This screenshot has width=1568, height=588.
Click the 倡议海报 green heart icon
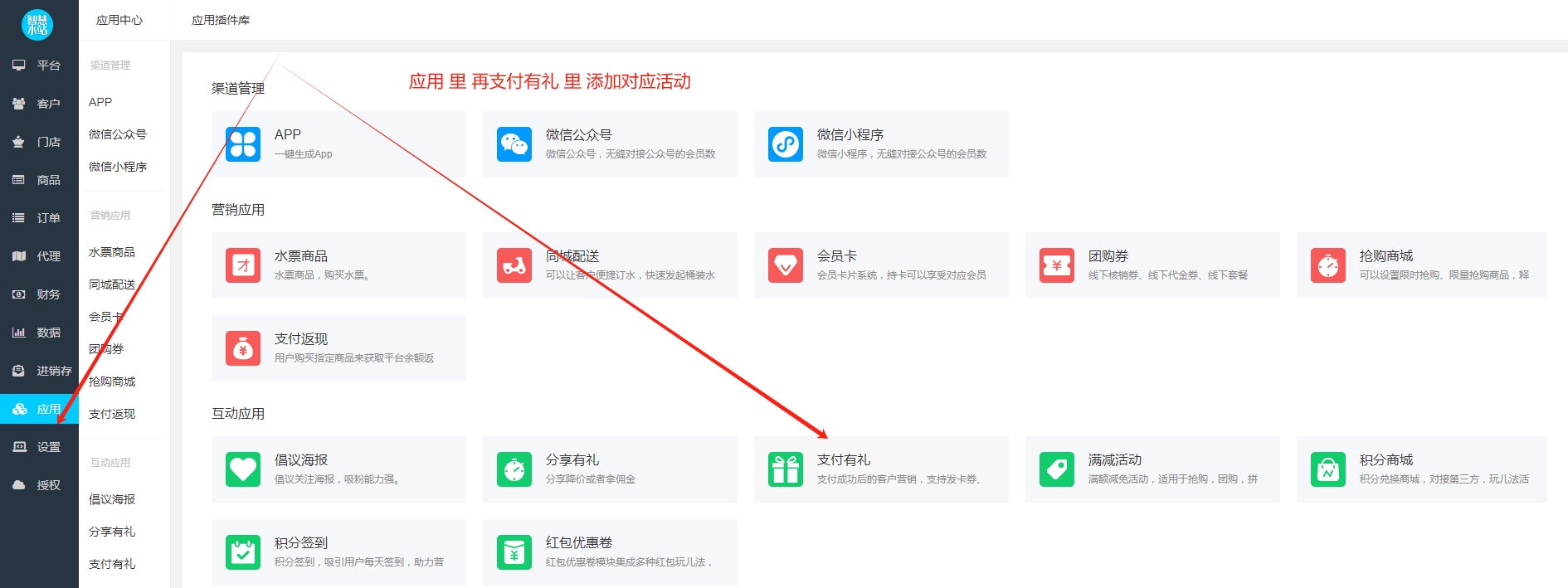click(x=243, y=469)
